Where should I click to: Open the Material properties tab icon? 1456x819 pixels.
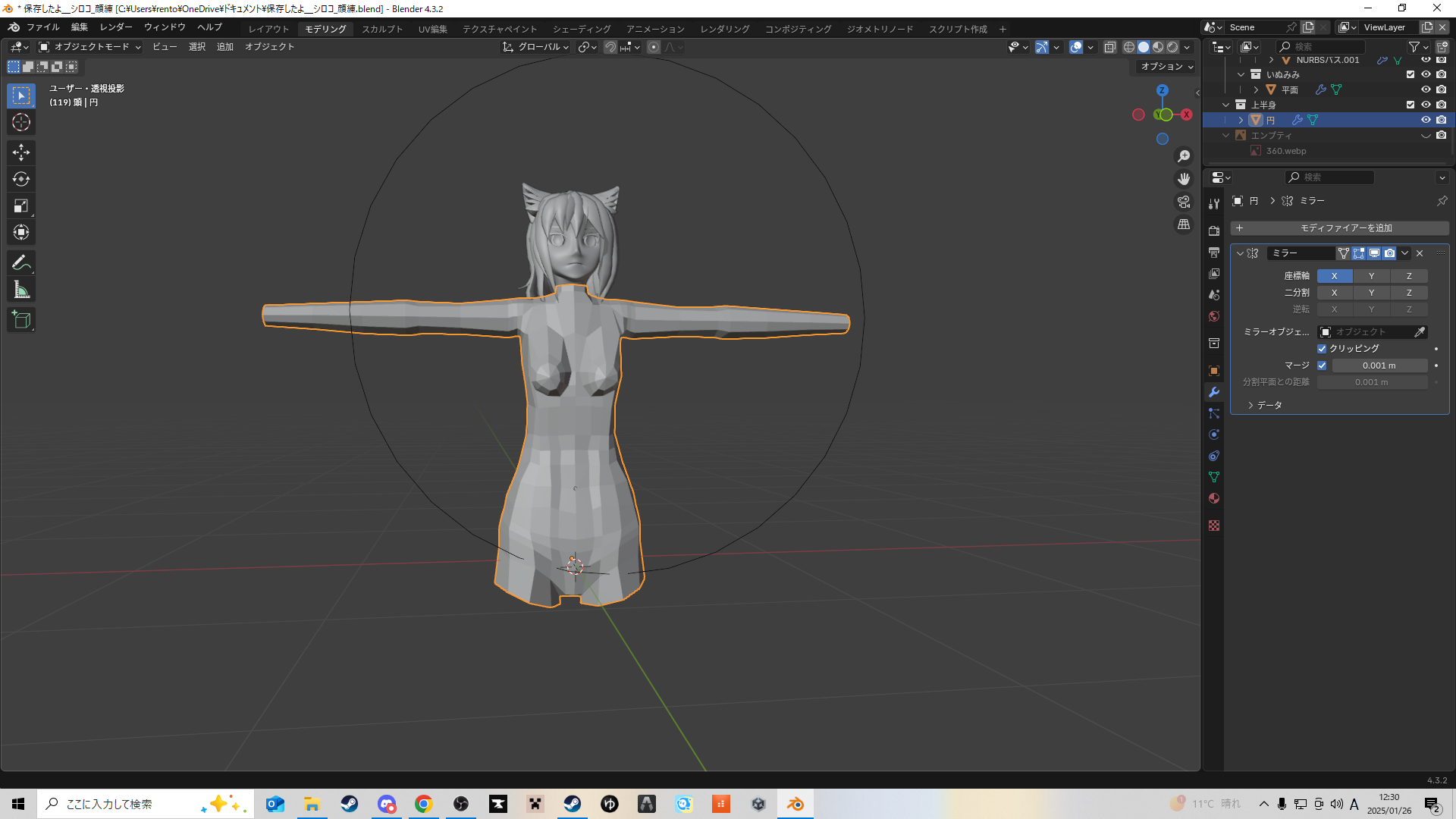pyautogui.click(x=1214, y=498)
